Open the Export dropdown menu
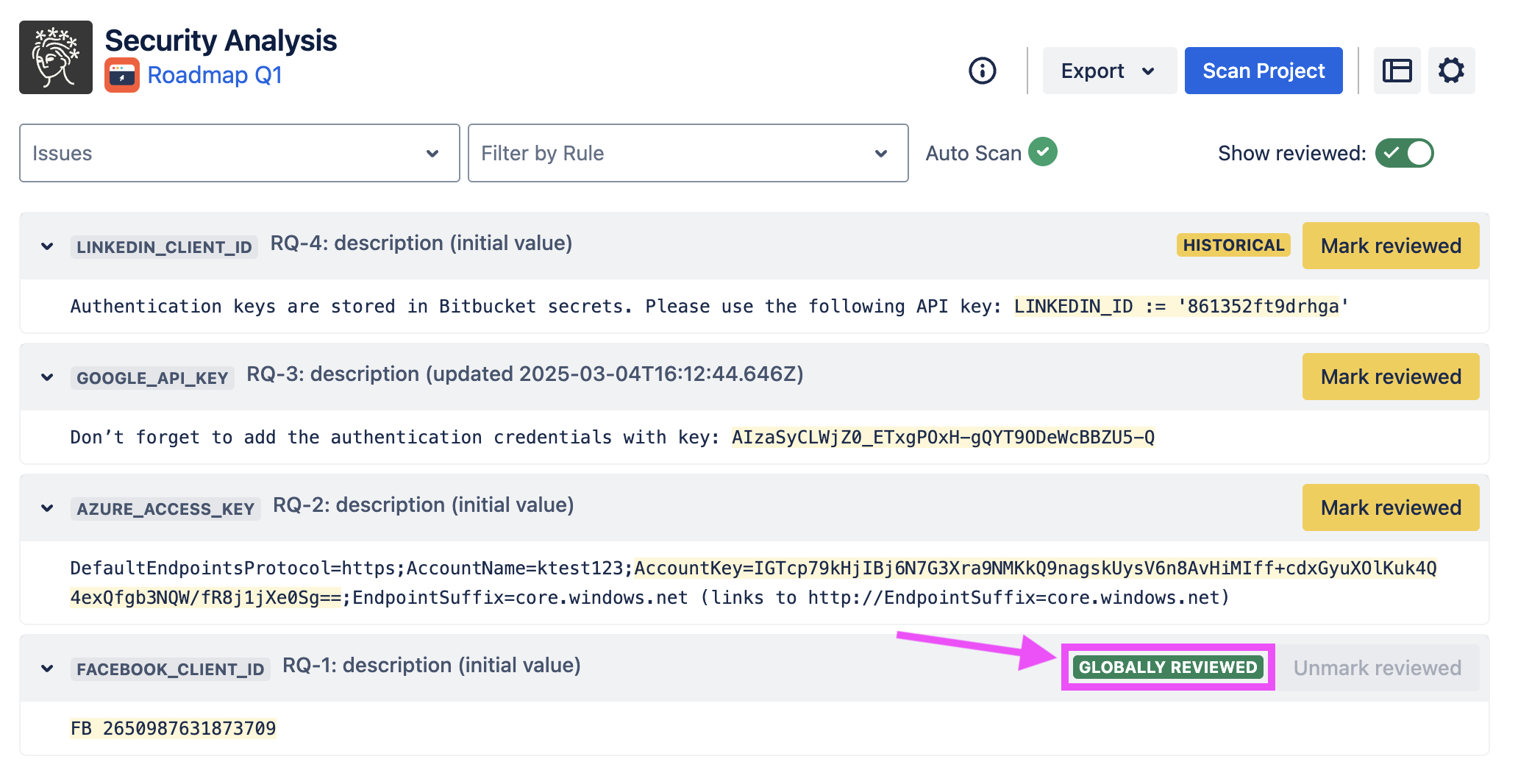 (x=1108, y=71)
